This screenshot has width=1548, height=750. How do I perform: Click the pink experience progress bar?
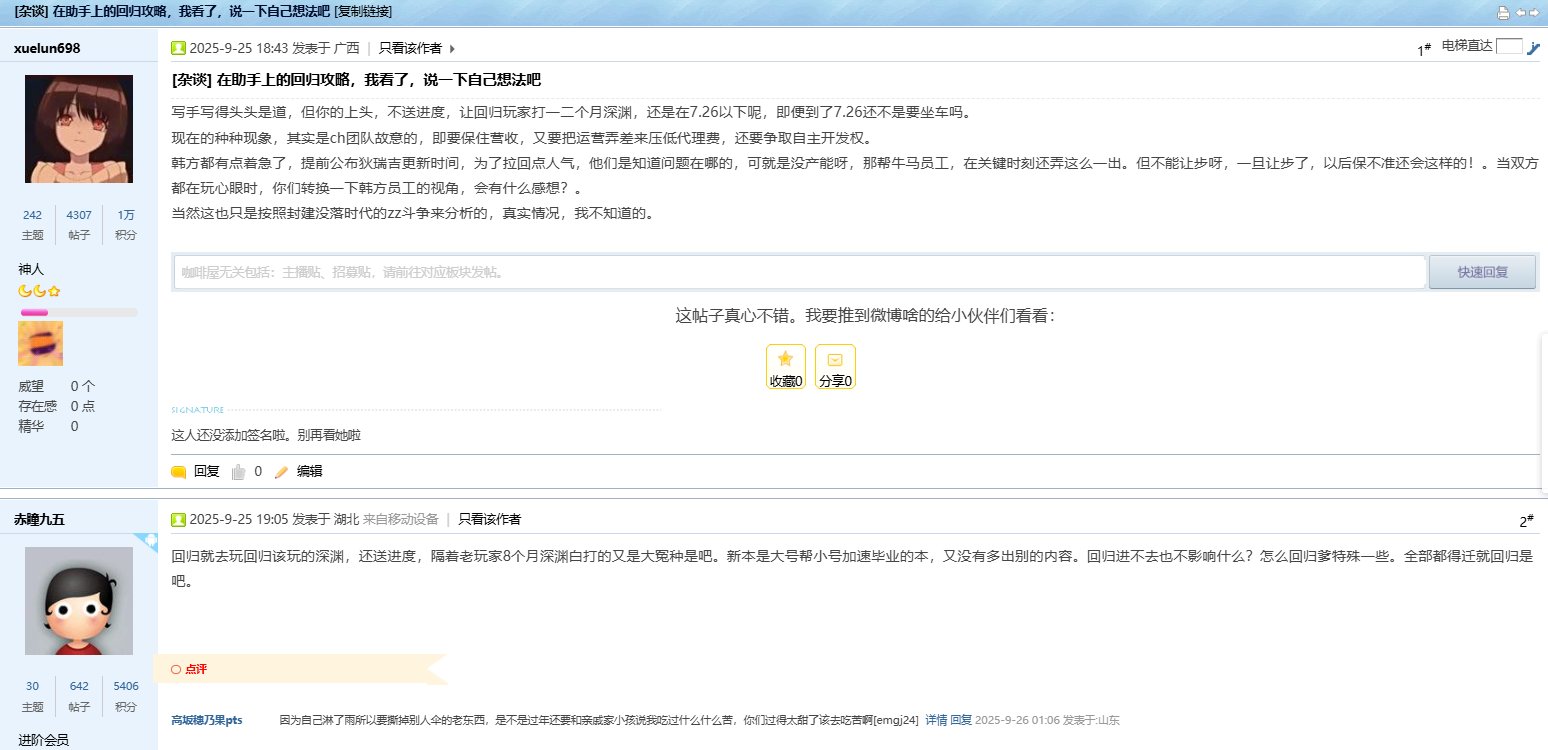[32, 311]
